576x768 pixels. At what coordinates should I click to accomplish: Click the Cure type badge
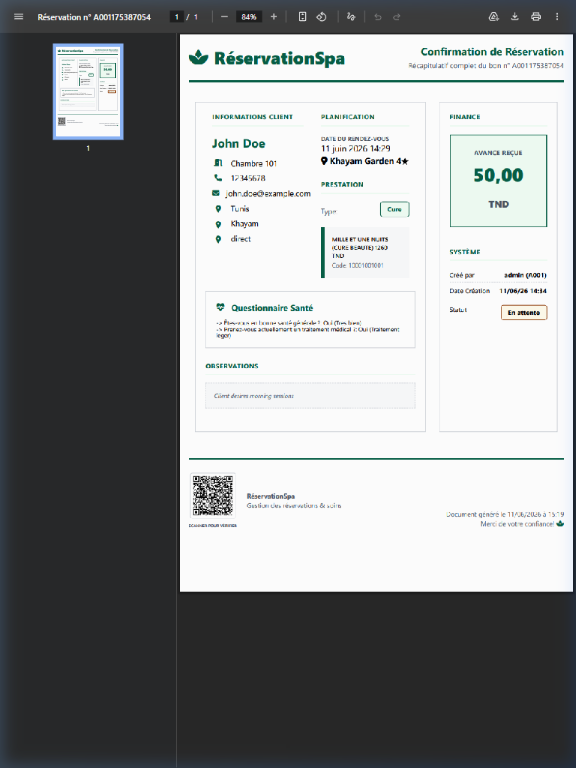coord(394,209)
